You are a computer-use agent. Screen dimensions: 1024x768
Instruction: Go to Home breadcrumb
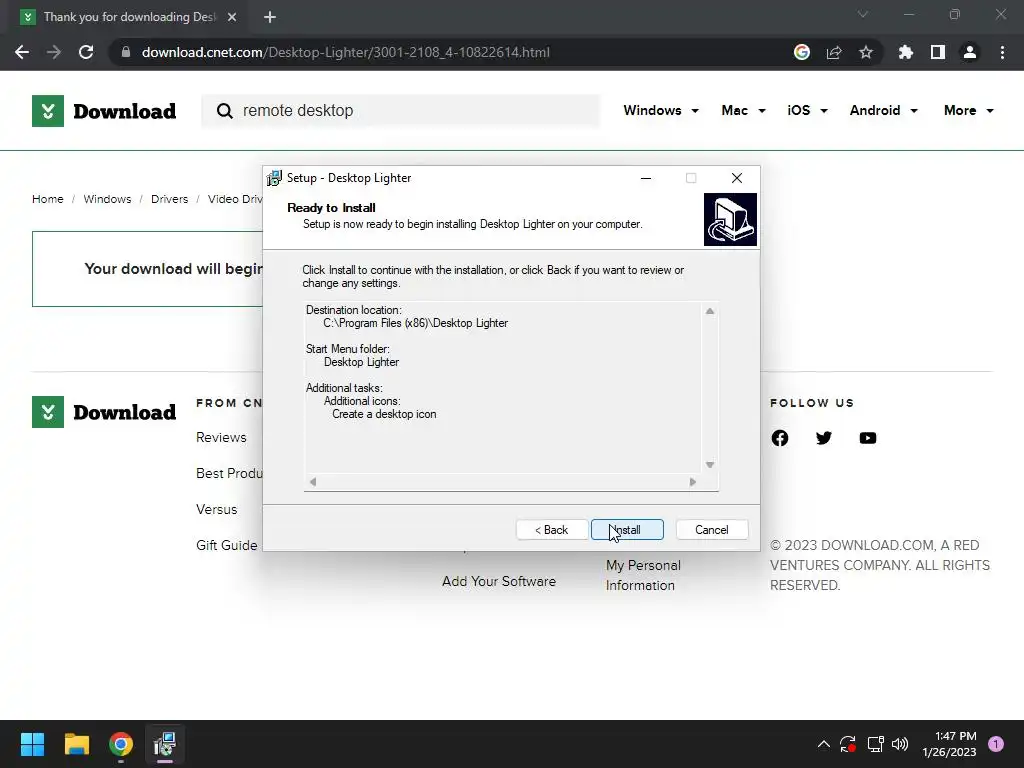48,199
